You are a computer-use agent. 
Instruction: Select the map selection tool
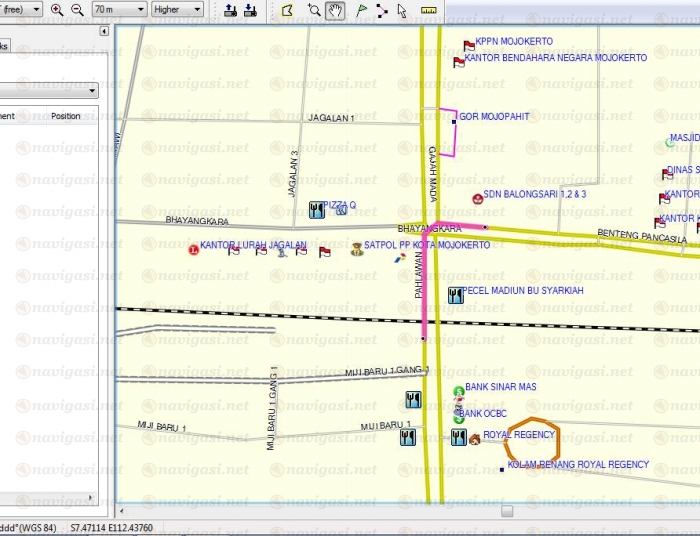[288, 9]
